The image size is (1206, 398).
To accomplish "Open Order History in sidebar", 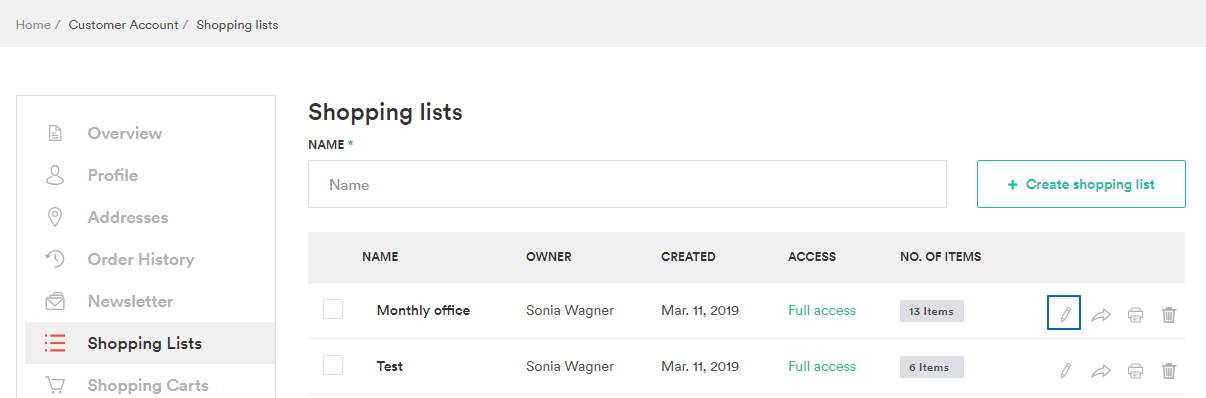I will pyautogui.click(x=150, y=259).
